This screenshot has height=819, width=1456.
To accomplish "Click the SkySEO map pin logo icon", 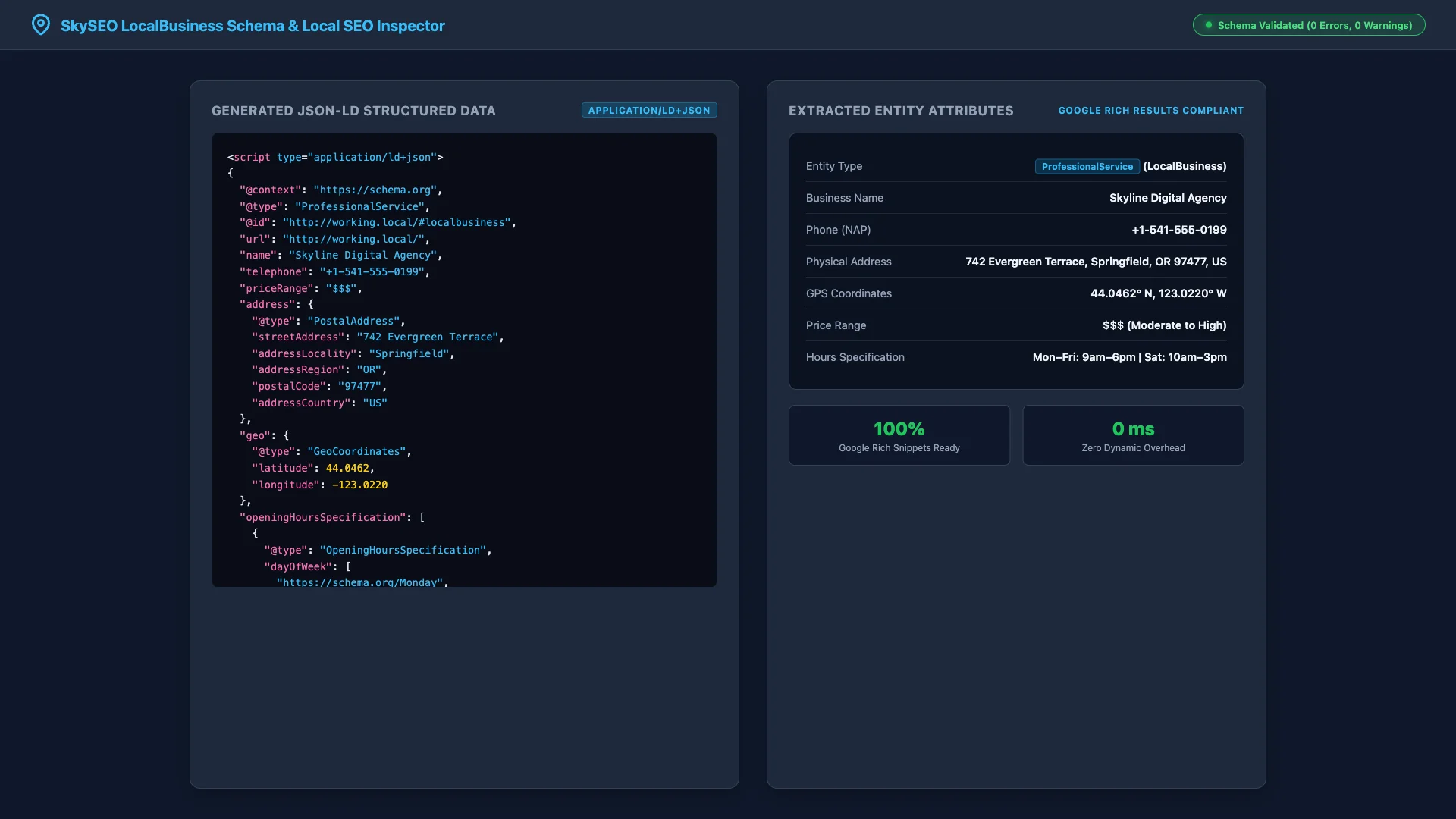I will [x=41, y=25].
